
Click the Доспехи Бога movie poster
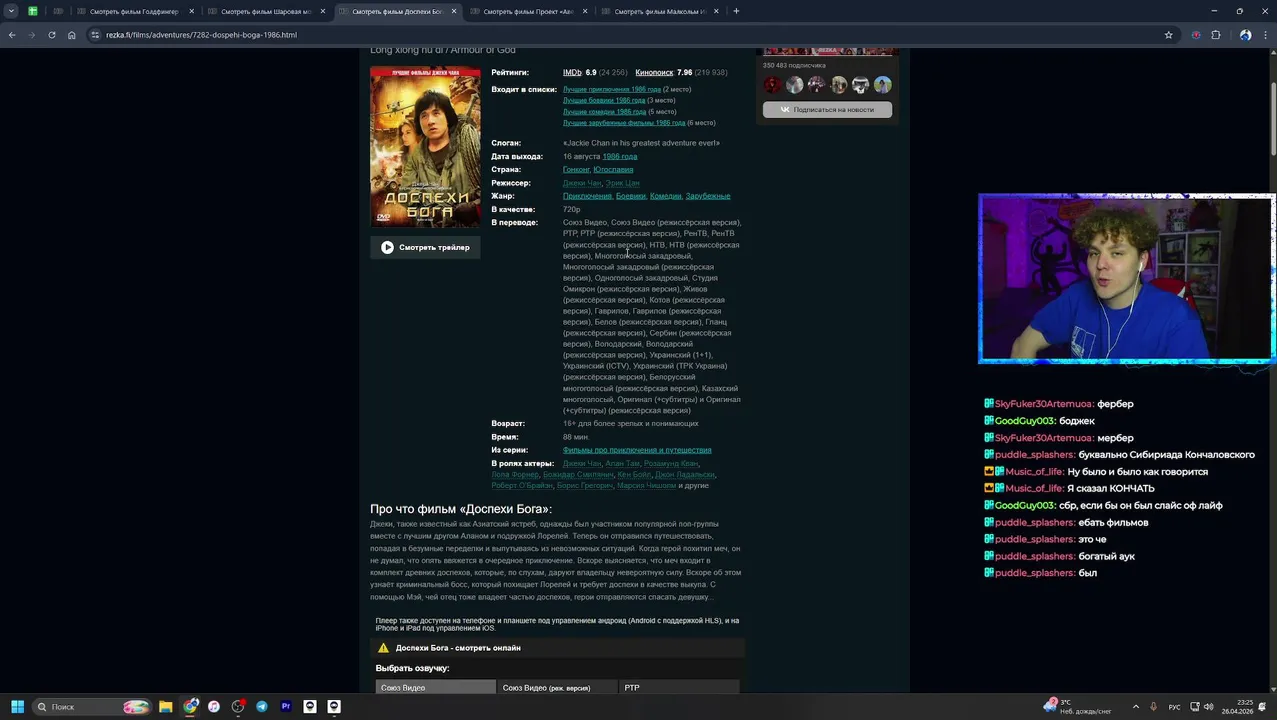[425, 147]
